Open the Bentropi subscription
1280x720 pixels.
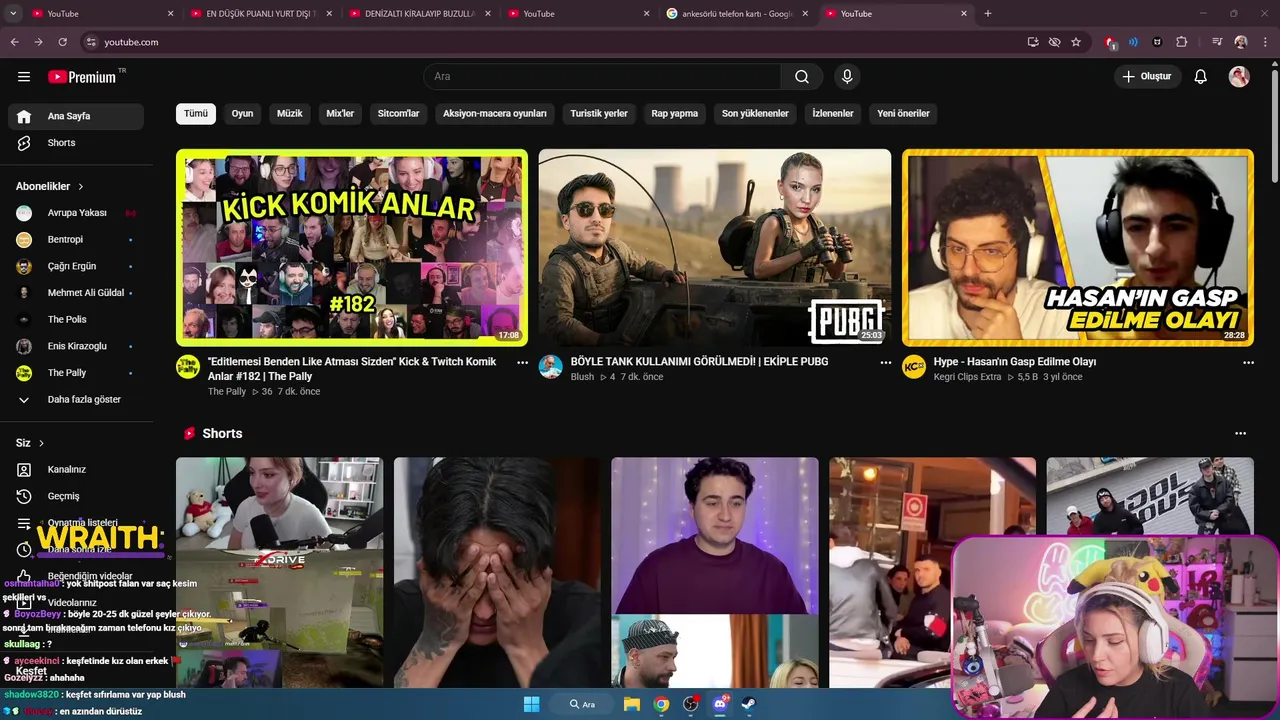pos(76,240)
